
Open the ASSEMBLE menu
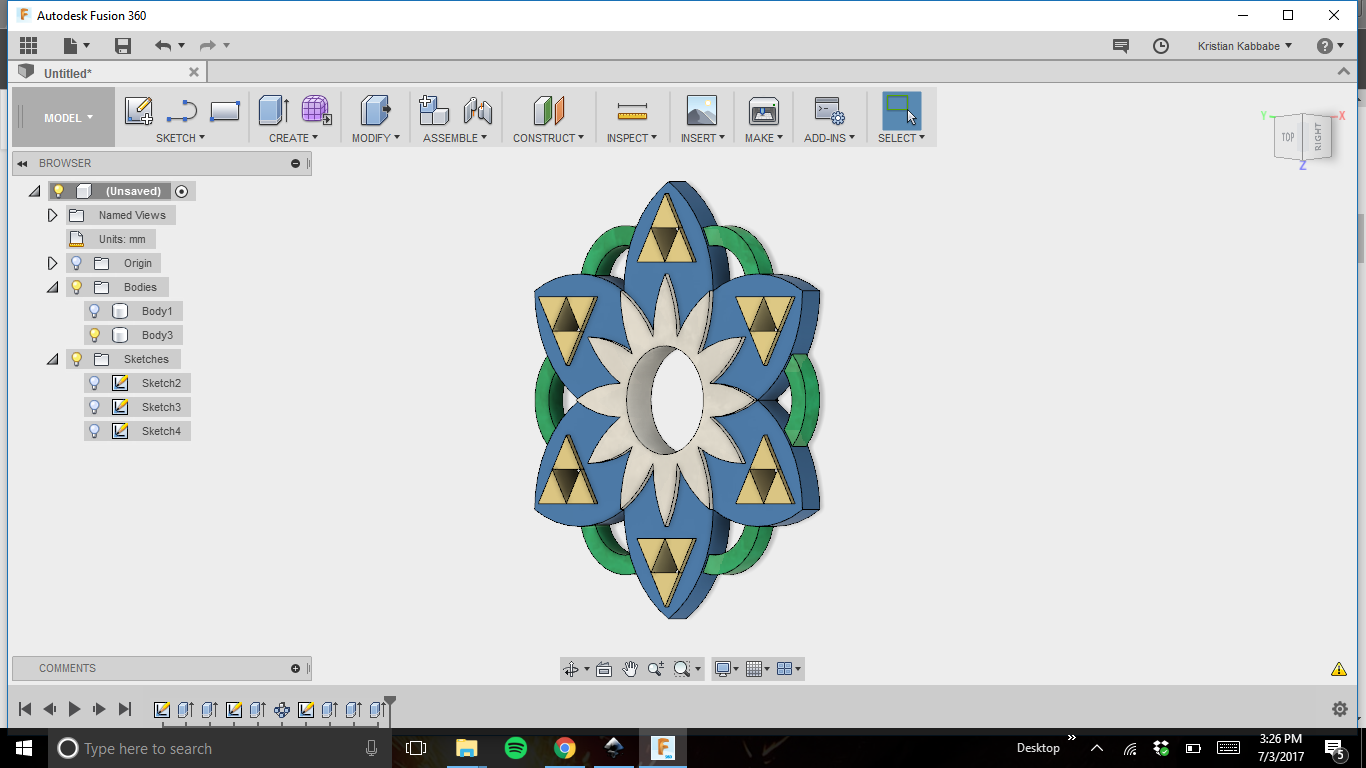click(x=455, y=138)
